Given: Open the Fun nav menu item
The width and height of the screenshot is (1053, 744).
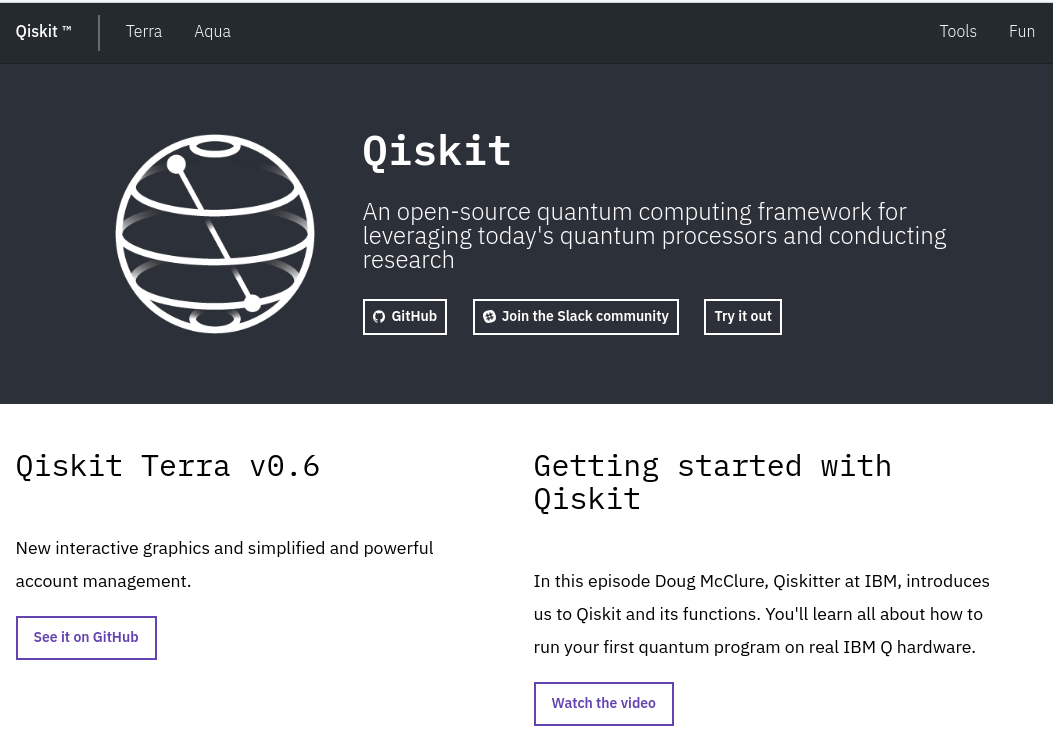Looking at the screenshot, I should [1021, 32].
